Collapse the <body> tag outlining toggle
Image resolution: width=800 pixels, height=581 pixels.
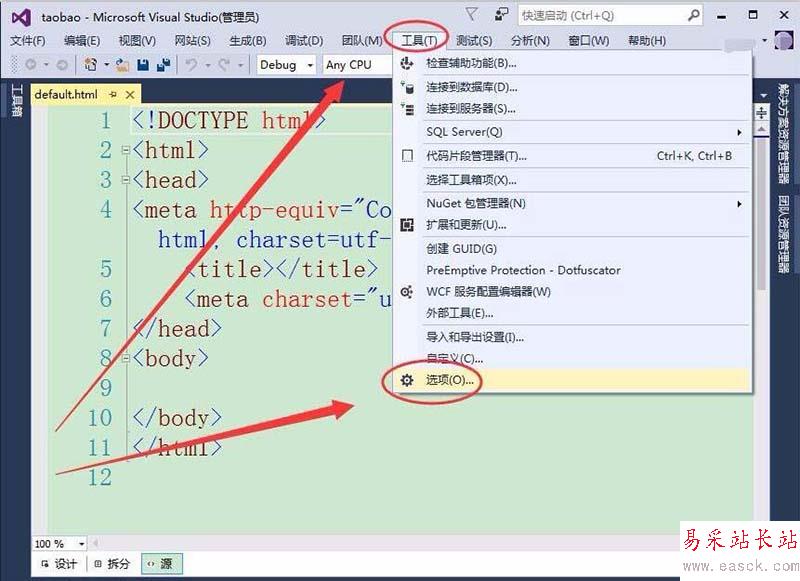126,359
